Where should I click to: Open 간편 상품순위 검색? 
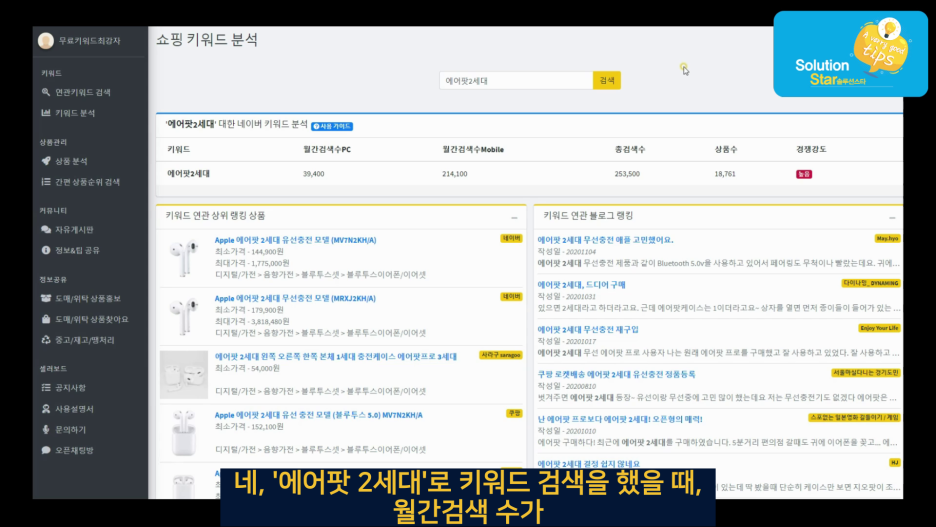[x=87, y=182]
